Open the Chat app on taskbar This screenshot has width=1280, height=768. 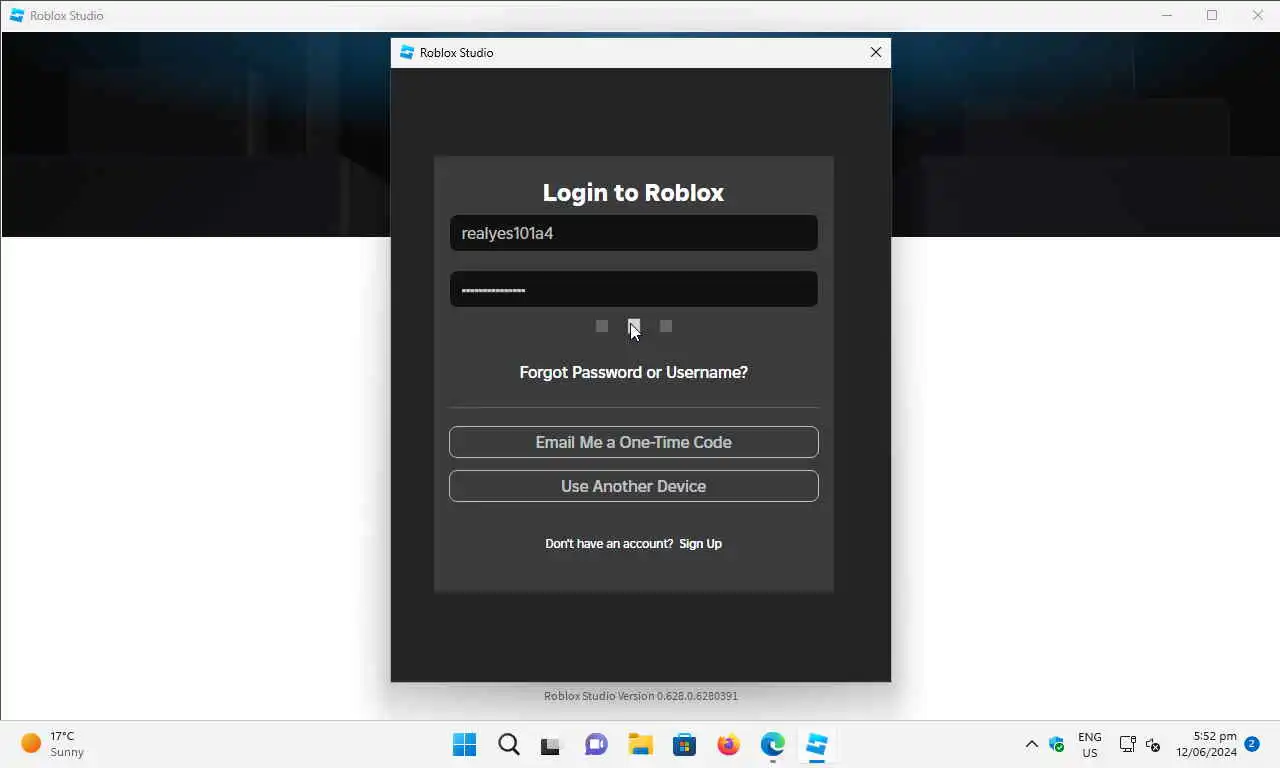[597, 745]
